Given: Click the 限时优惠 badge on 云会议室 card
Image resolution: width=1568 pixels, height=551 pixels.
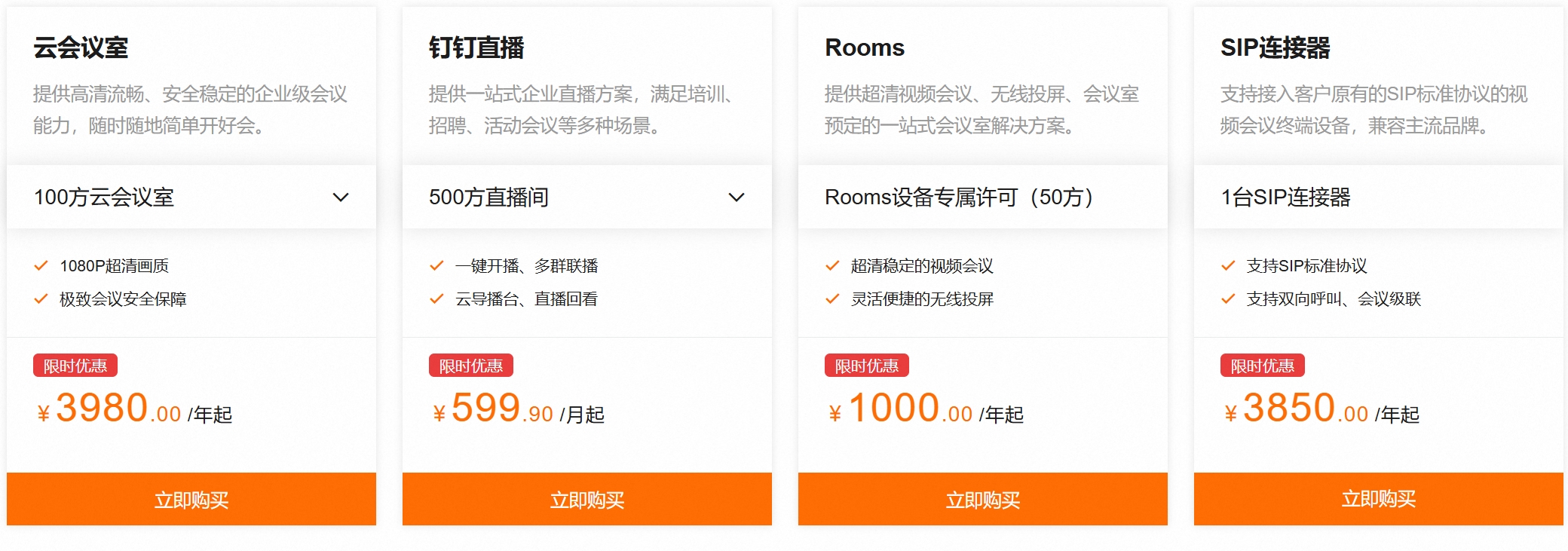Looking at the screenshot, I should click(75, 366).
